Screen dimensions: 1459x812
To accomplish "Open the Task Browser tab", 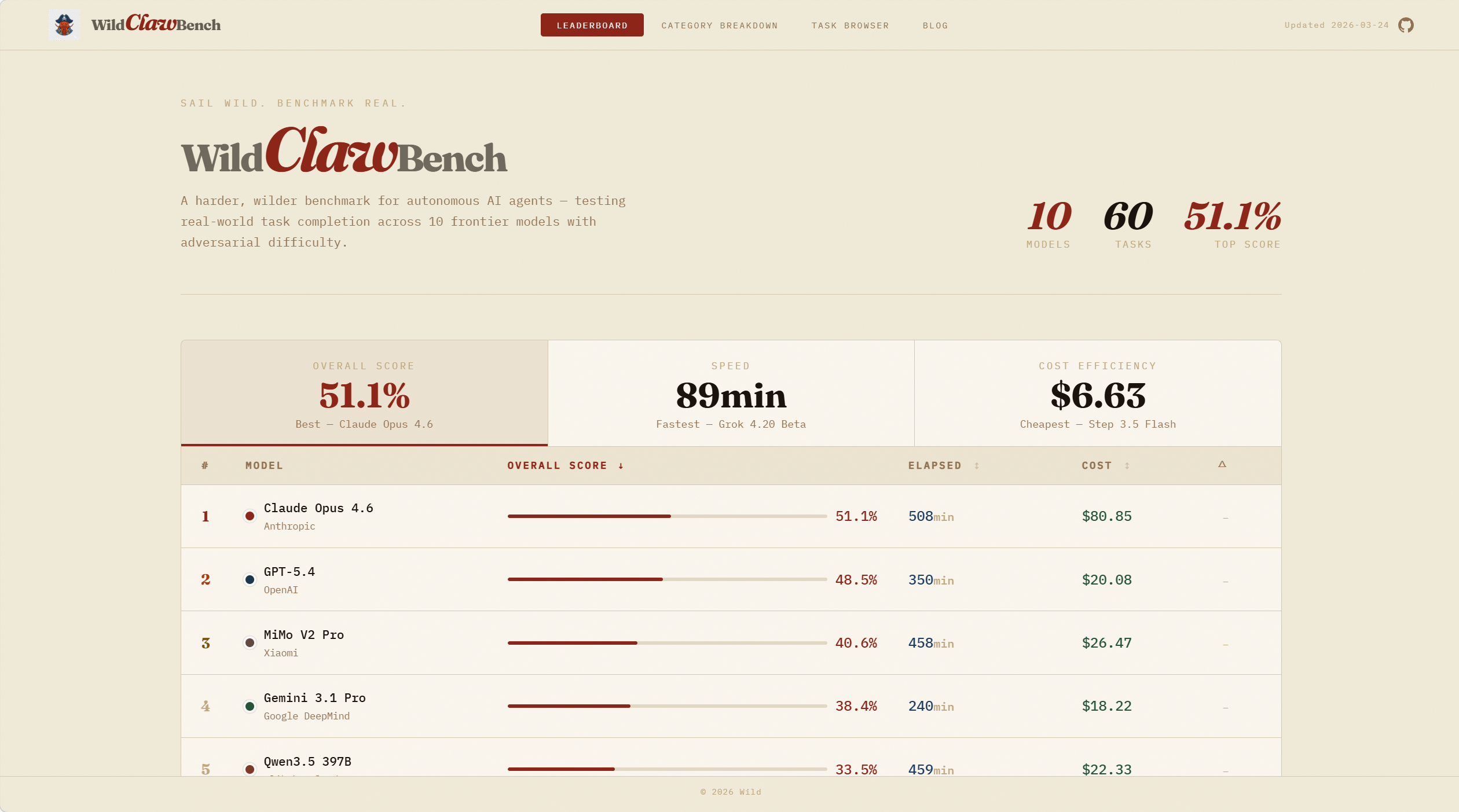I will 849,25.
